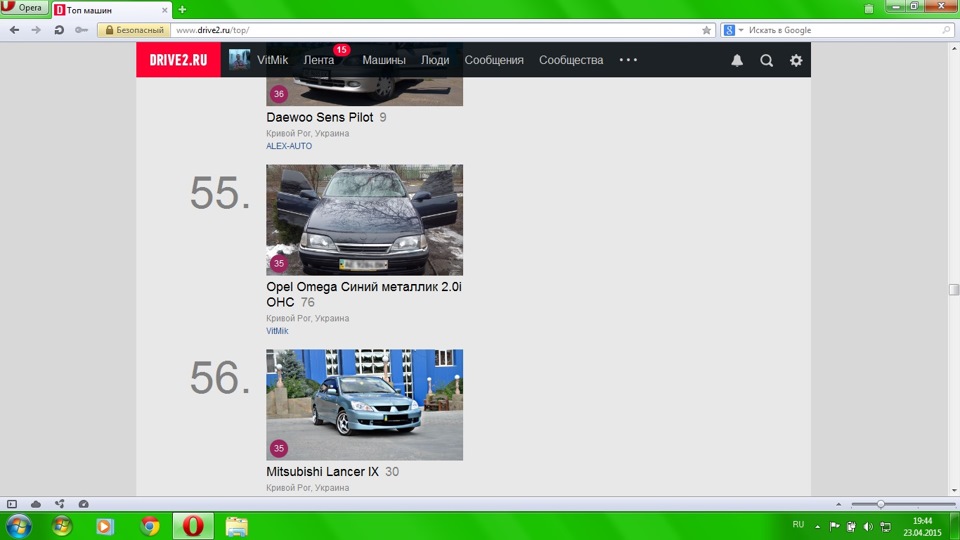The image size is (960, 540).
Task: Click the share icon in Opera status bar
Action: [59, 504]
